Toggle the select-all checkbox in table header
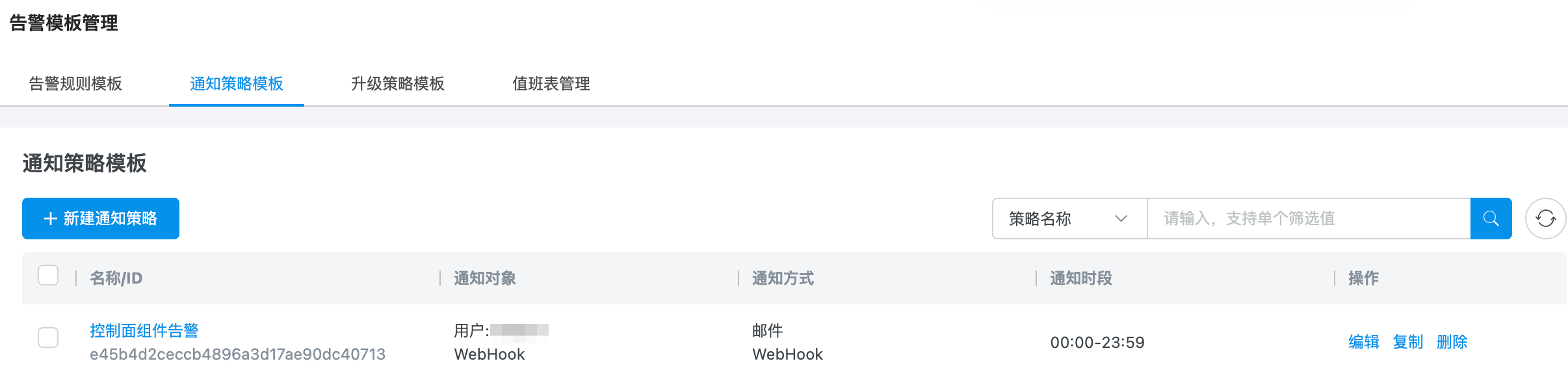This screenshot has width=1568, height=372. coord(48,275)
